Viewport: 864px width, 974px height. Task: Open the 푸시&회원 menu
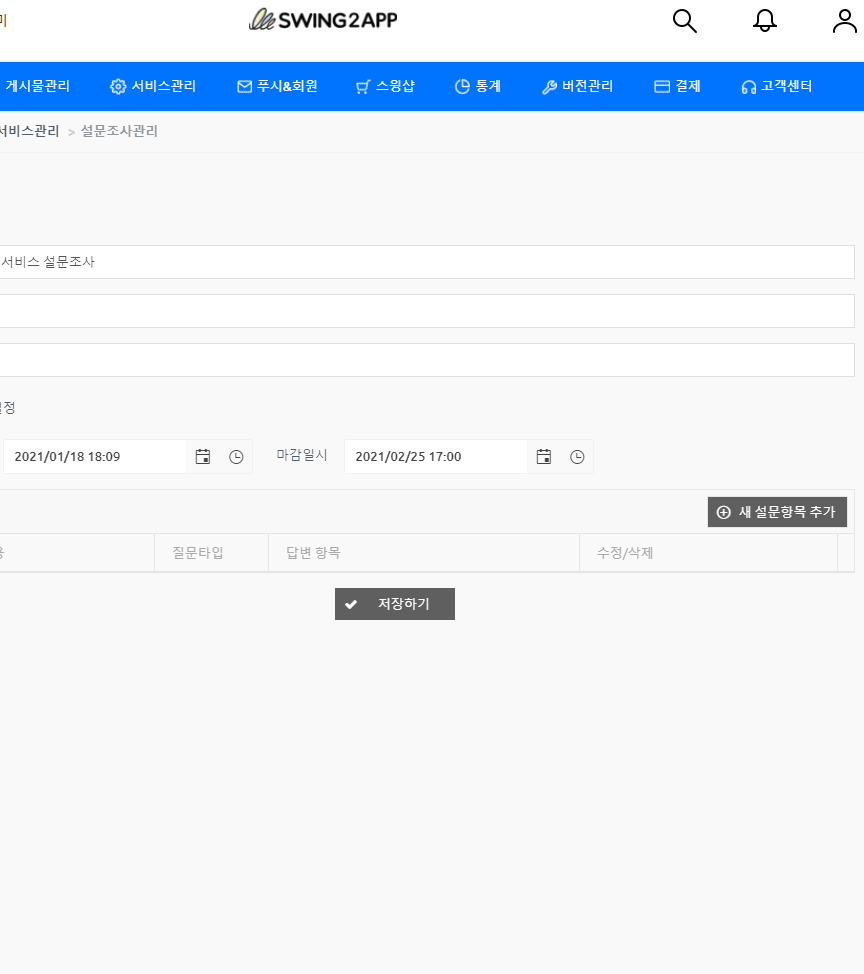pyautogui.click(x=277, y=87)
